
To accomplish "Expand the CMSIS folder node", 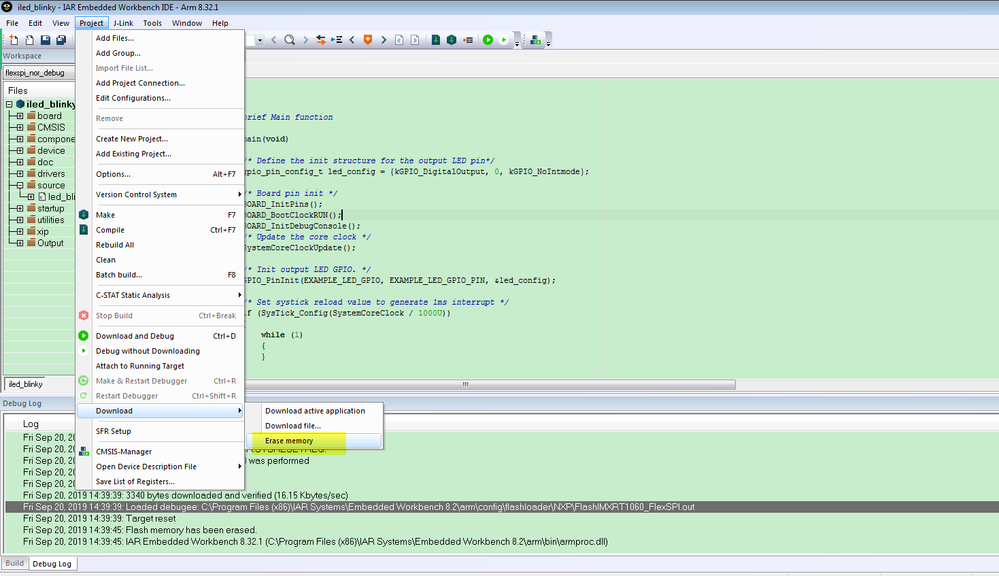I will coord(20,127).
